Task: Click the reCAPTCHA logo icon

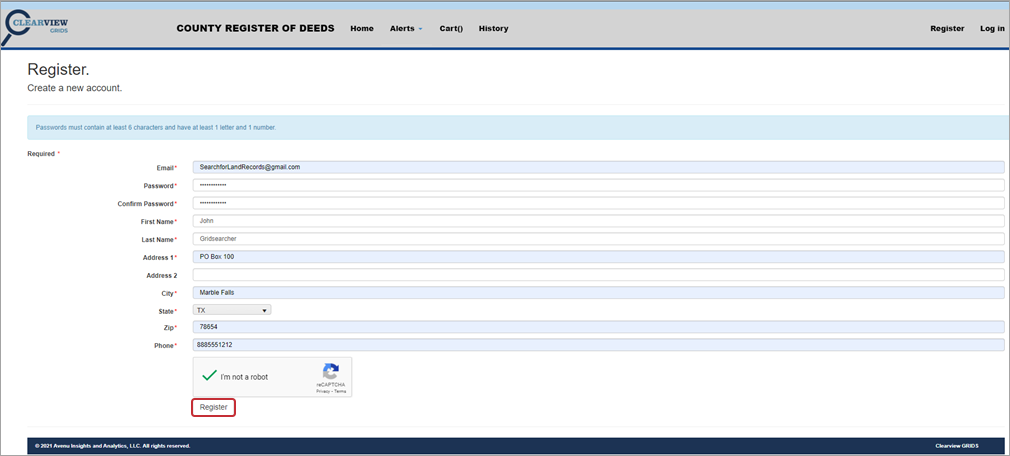Action: pos(331,371)
